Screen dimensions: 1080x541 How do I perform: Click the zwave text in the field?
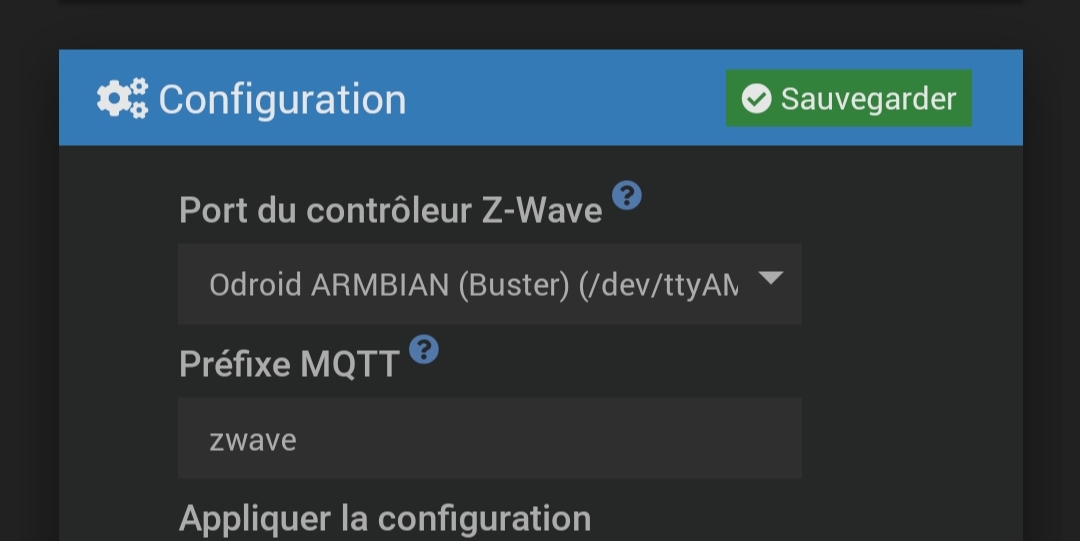[253, 440]
